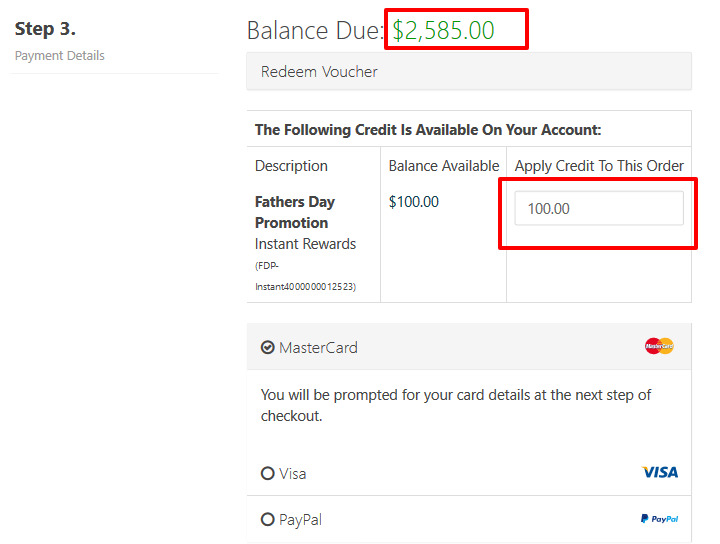Image resolution: width=720 pixels, height=544 pixels.
Task: Click the Step 3 heading
Action: (x=45, y=29)
